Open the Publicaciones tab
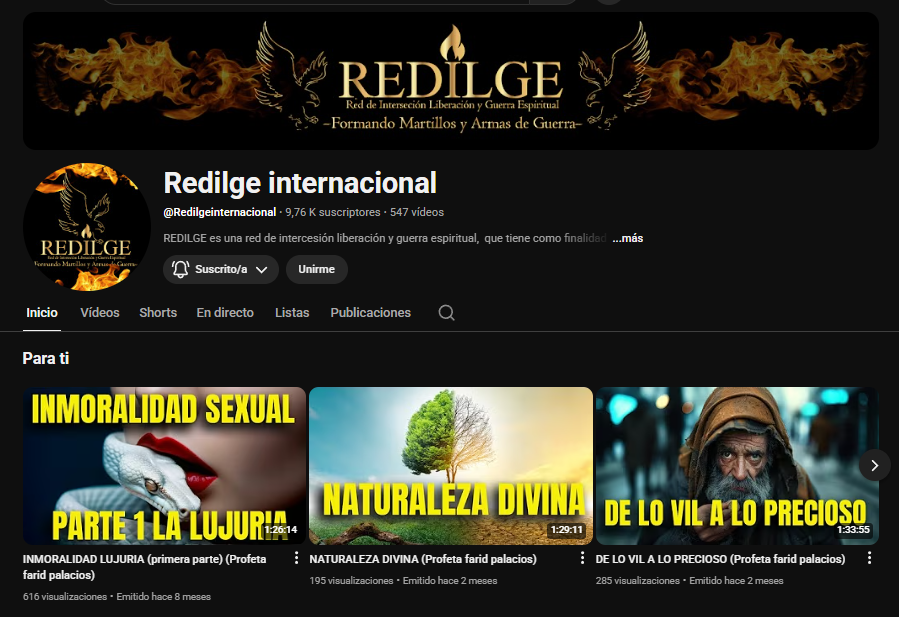The height and width of the screenshot is (617, 899). click(x=370, y=313)
